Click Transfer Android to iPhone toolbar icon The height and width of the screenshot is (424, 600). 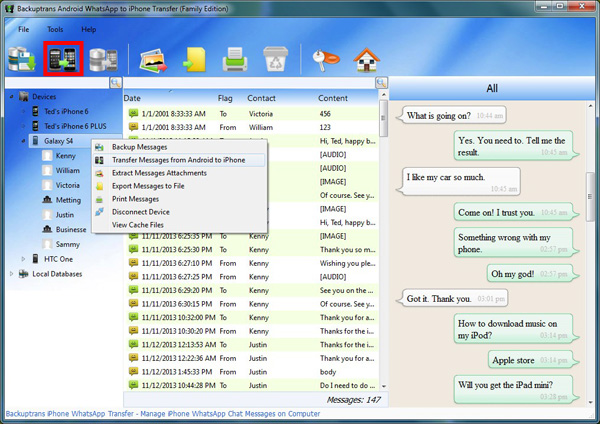coord(63,59)
